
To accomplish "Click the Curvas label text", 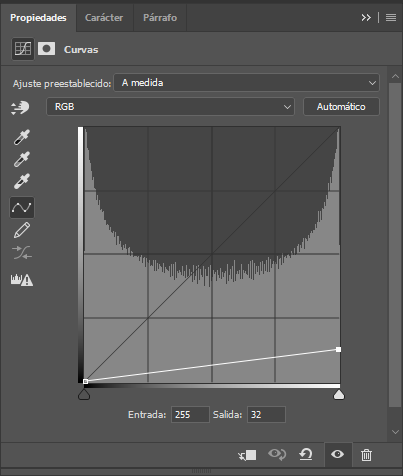I will 81,50.
